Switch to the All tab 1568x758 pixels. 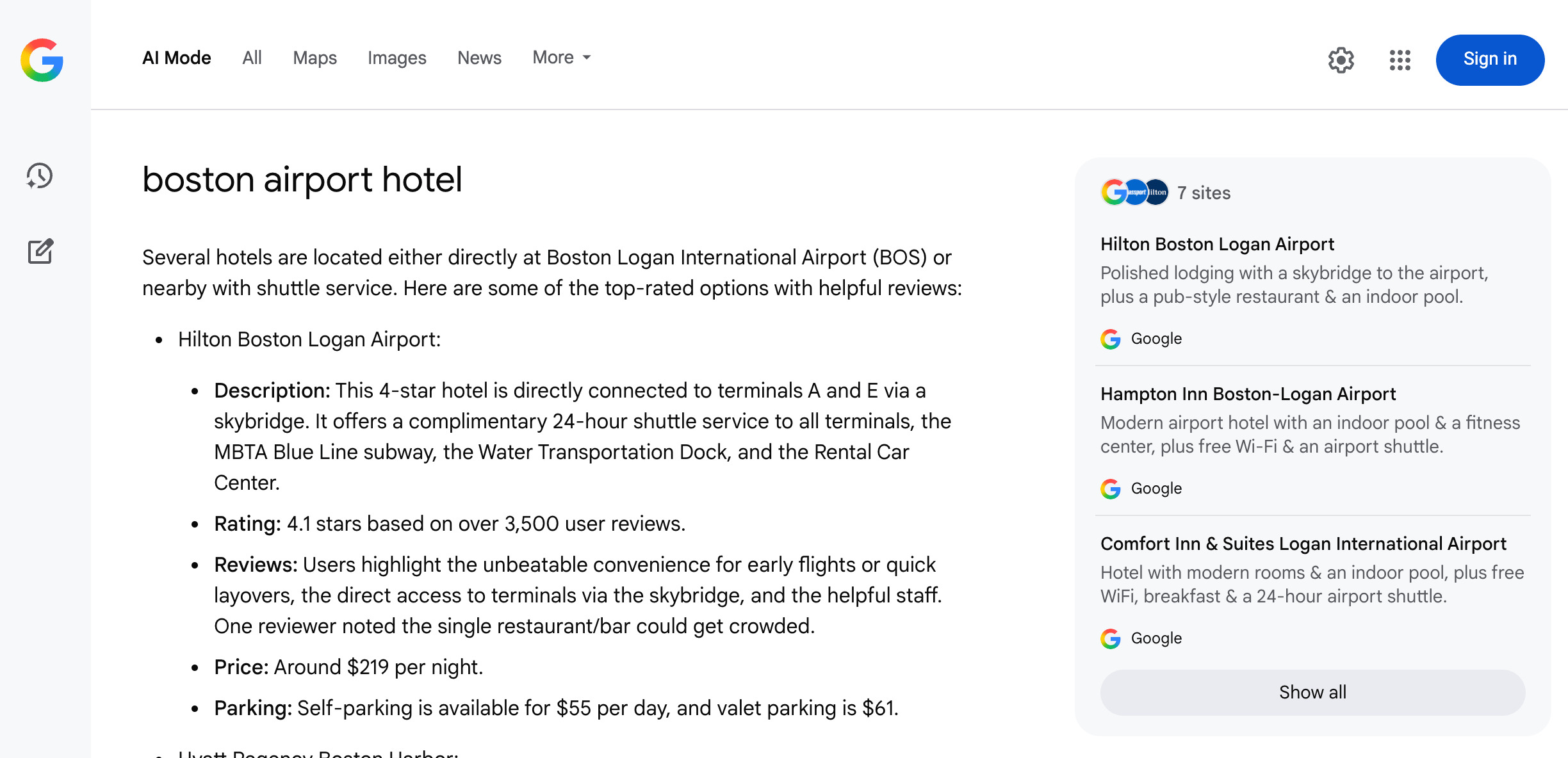coord(252,58)
